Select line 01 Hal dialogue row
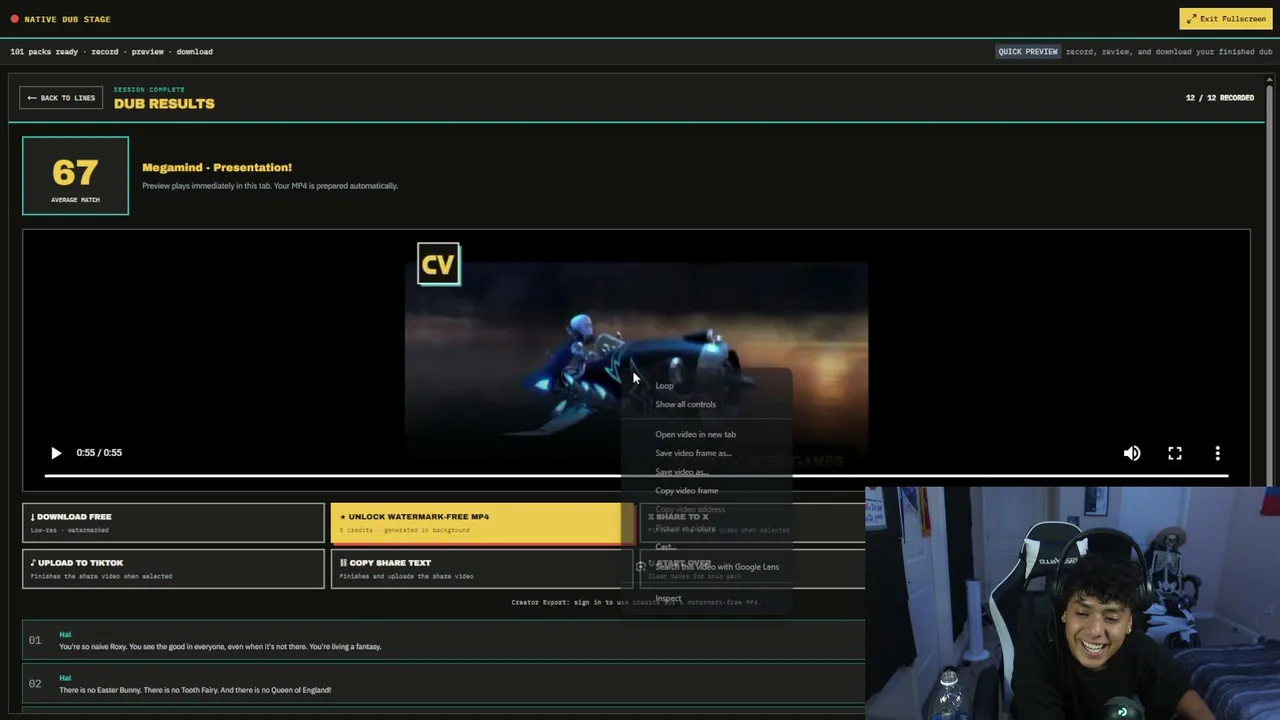1280x720 pixels. click(444, 640)
